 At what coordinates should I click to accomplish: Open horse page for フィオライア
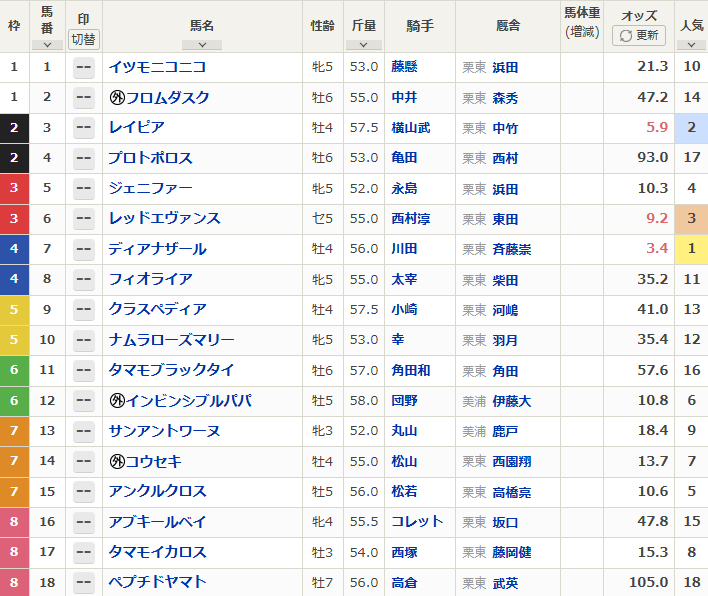click(x=151, y=279)
